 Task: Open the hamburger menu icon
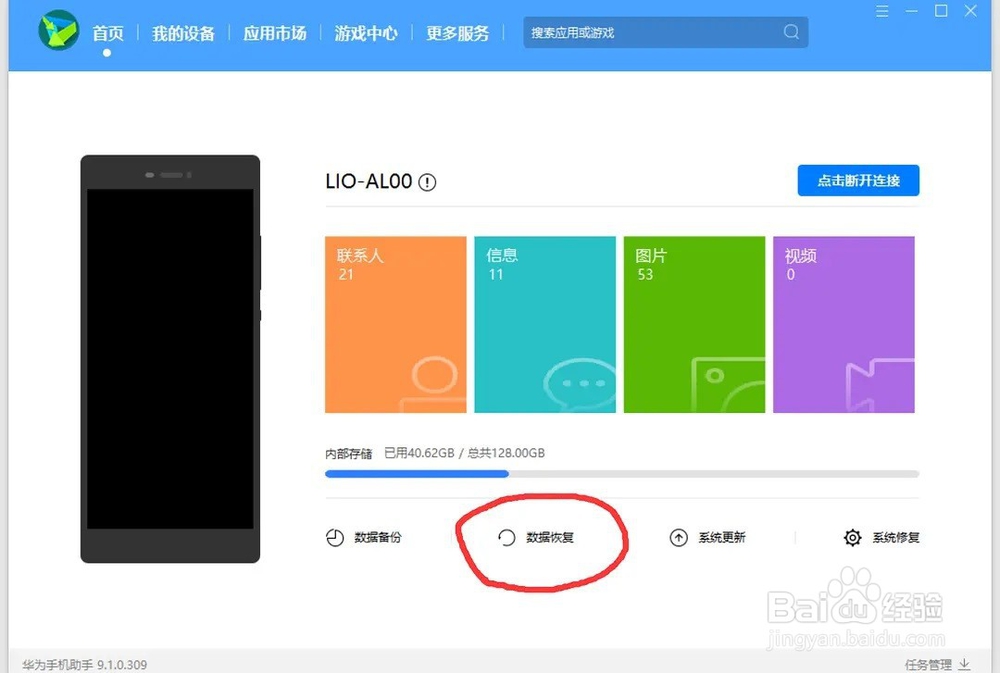click(882, 11)
